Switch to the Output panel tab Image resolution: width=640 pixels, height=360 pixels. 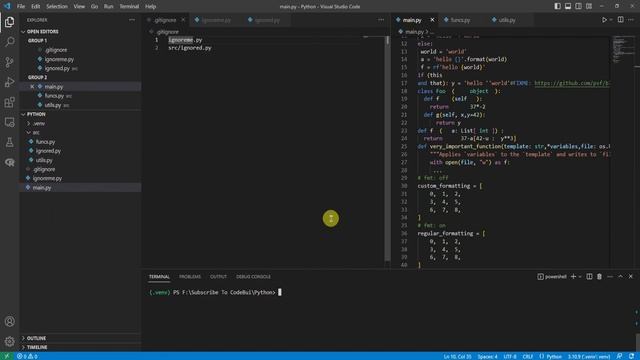click(218, 276)
